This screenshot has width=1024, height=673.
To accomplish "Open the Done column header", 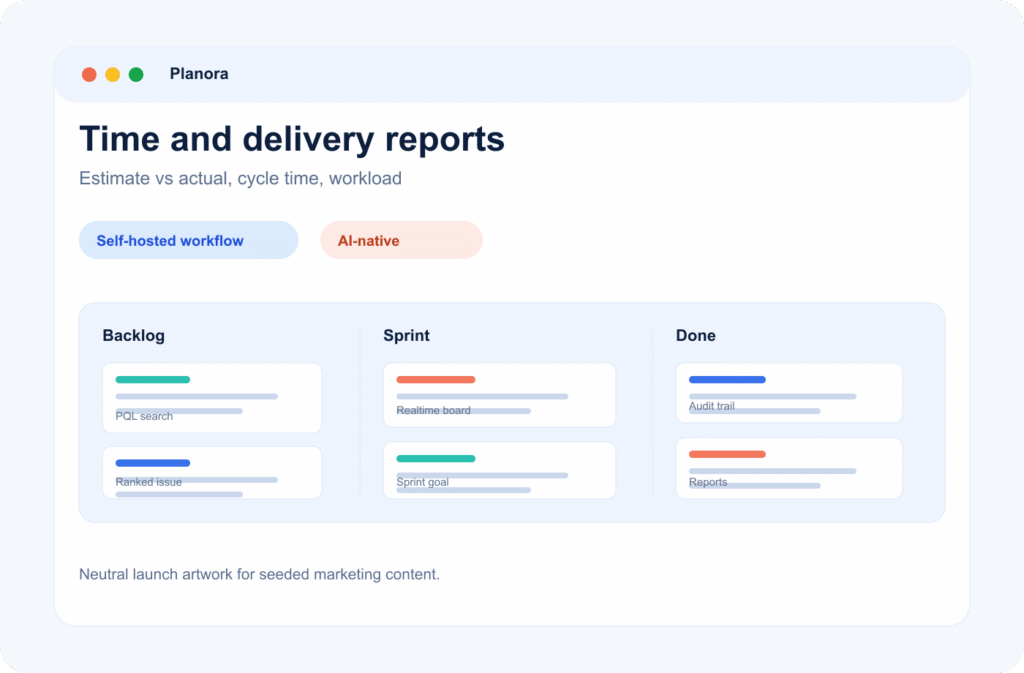I will tap(696, 336).
